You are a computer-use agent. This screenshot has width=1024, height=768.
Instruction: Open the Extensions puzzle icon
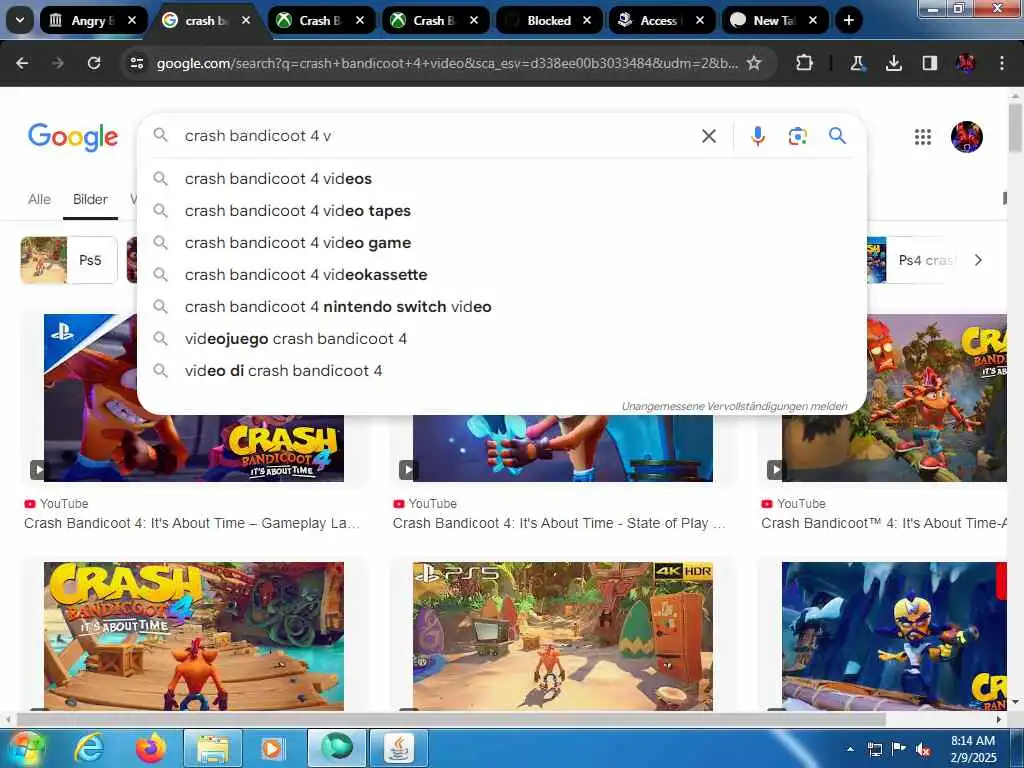click(x=805, y=63)
